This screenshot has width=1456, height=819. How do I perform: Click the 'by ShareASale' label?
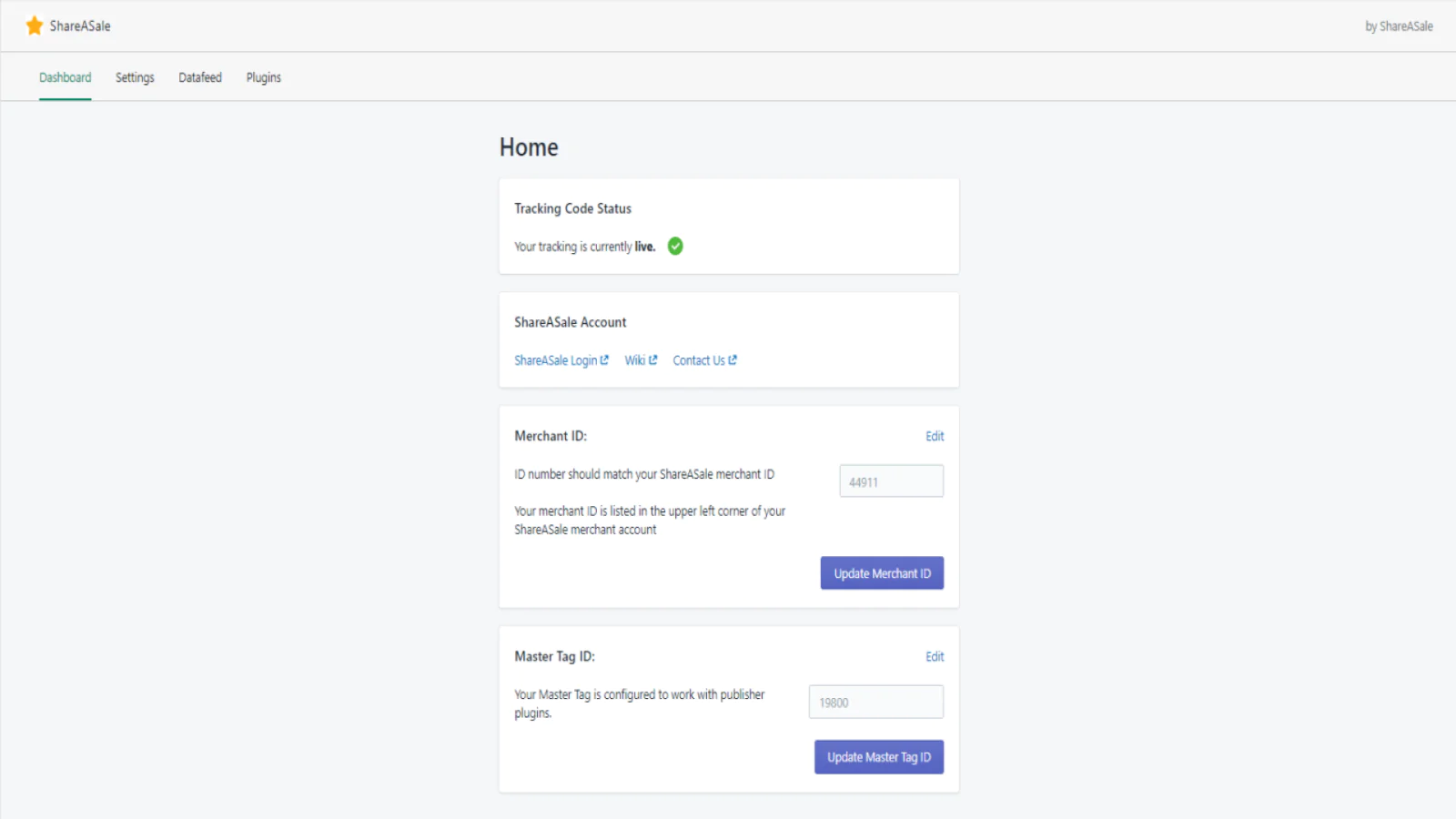1399,26
